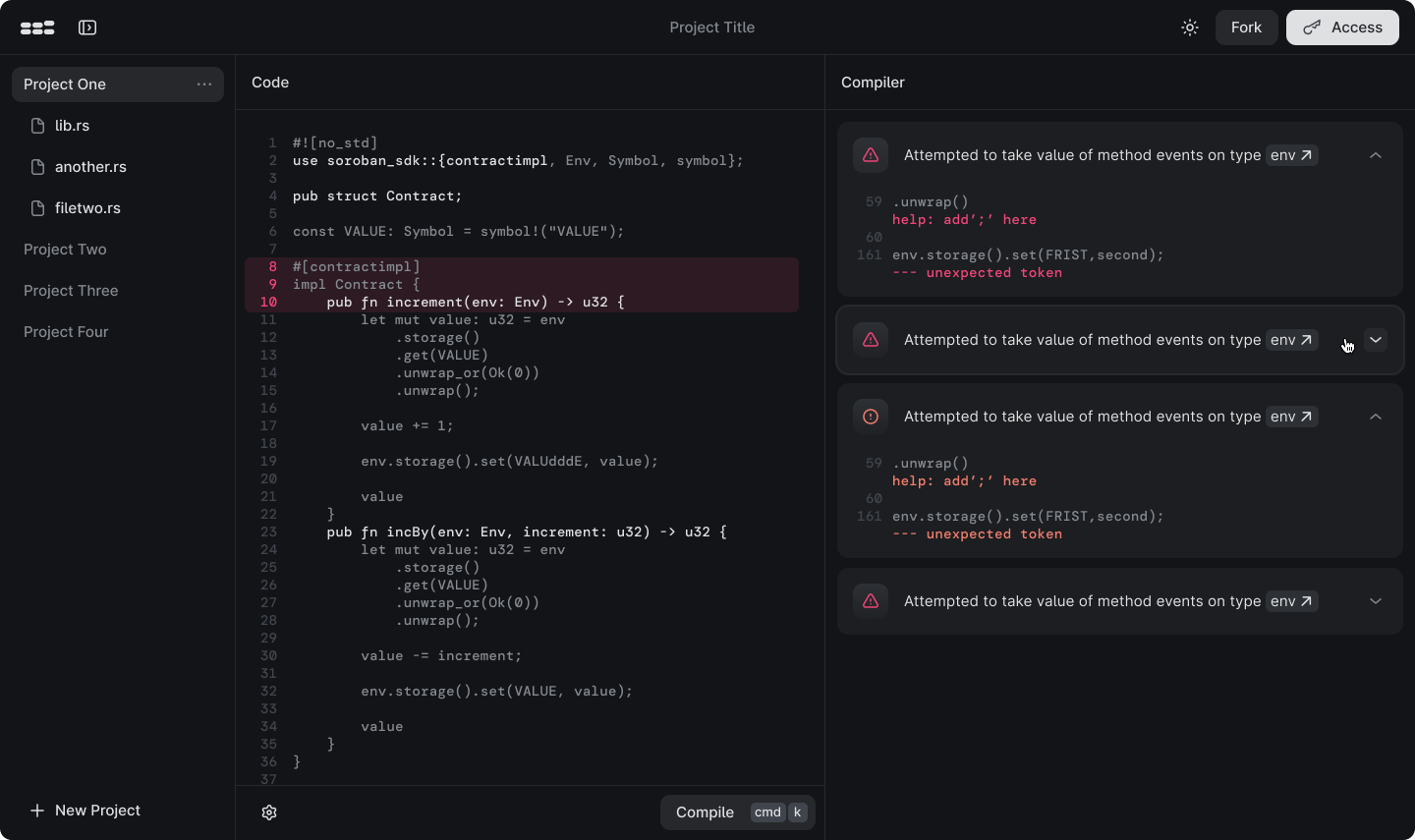The height and width of the screenshot is (840, 1415).
Task: Create a New Project from sidebar
Action: coord(85,811)
